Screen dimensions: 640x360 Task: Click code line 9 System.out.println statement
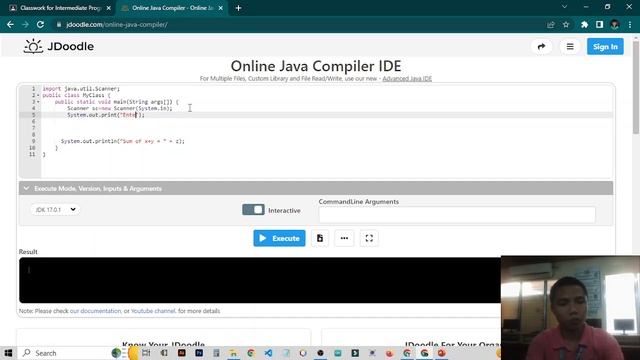[122, 141]
